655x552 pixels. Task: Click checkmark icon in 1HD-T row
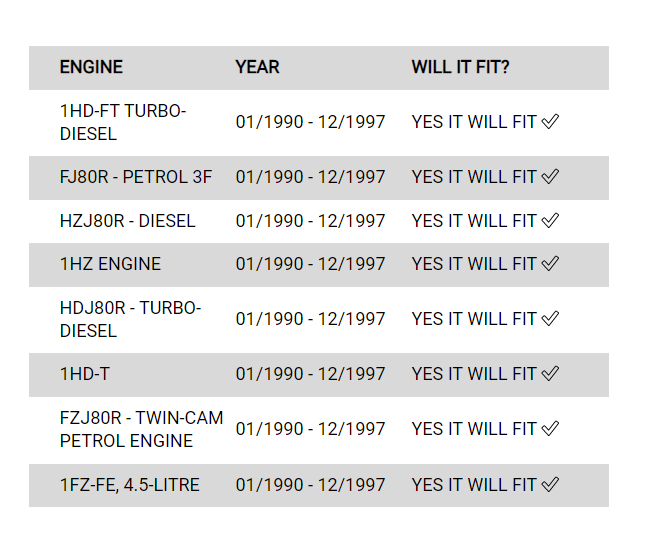[x=550, y=374]
